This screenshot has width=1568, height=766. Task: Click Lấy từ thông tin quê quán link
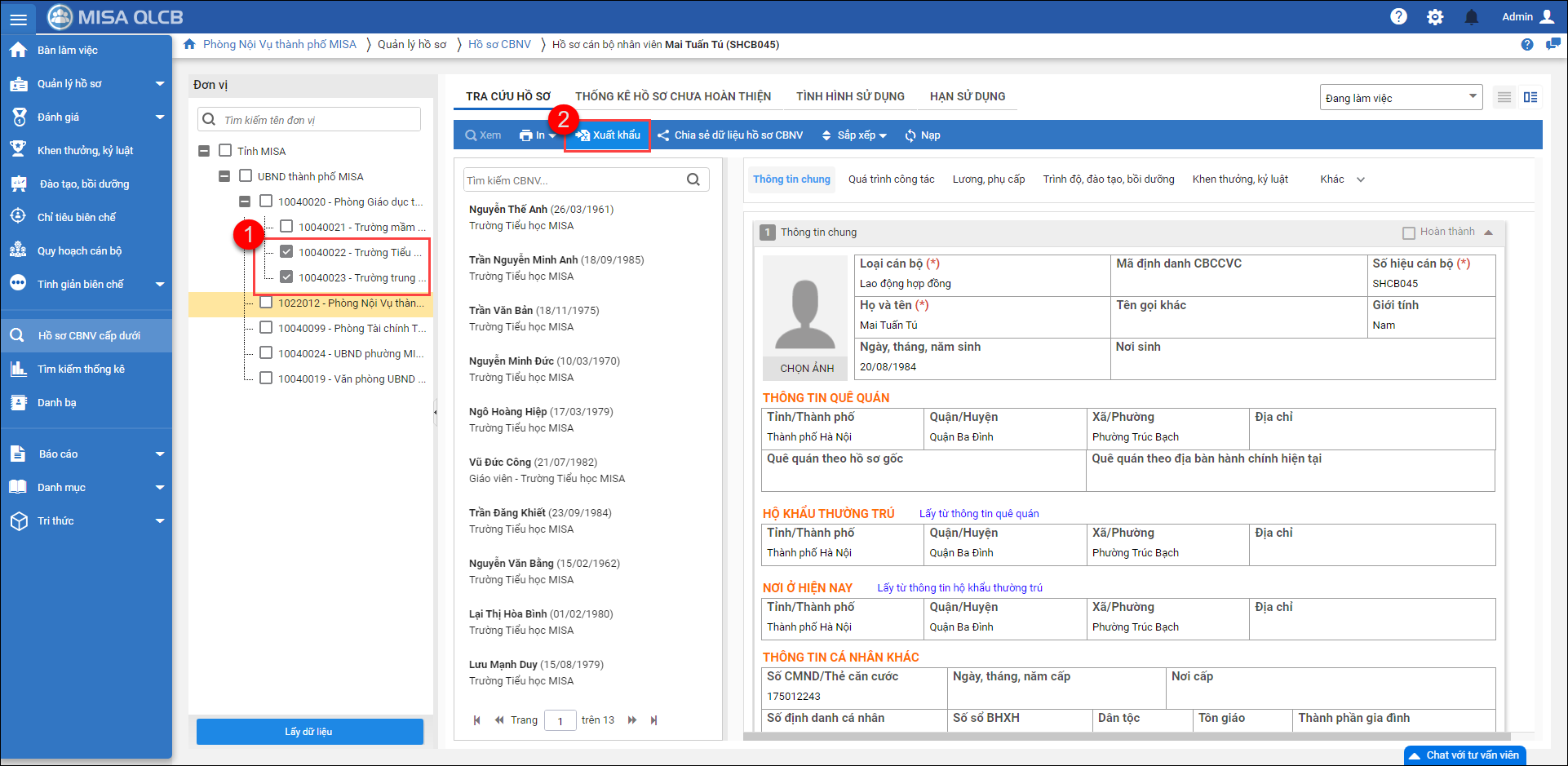[978, 514]
